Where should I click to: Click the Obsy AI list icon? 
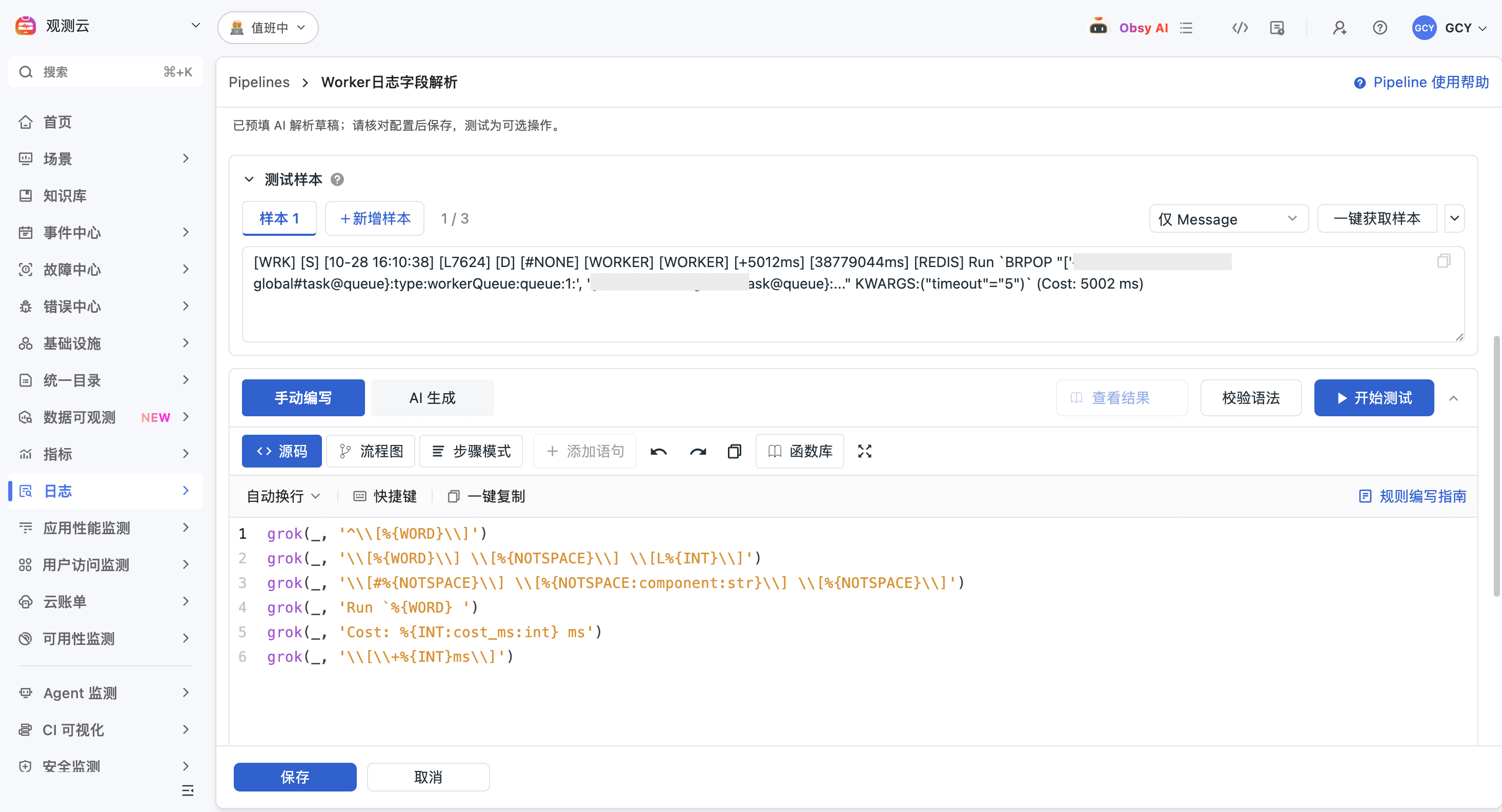click(x=1186, y=27)
